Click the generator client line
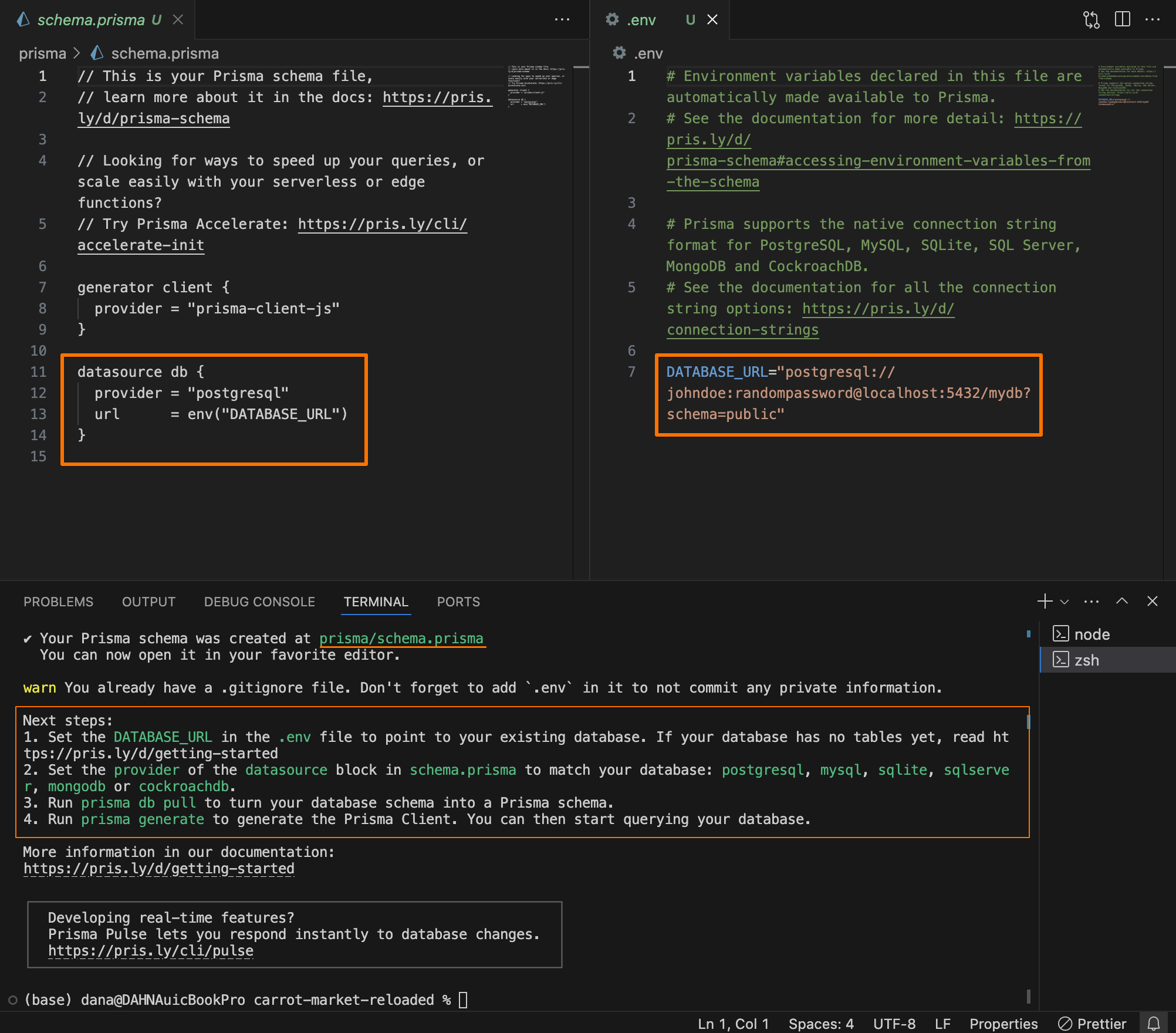This screenshot has height=1033, width=1176. pyautogui.click(x=154, y=288)
